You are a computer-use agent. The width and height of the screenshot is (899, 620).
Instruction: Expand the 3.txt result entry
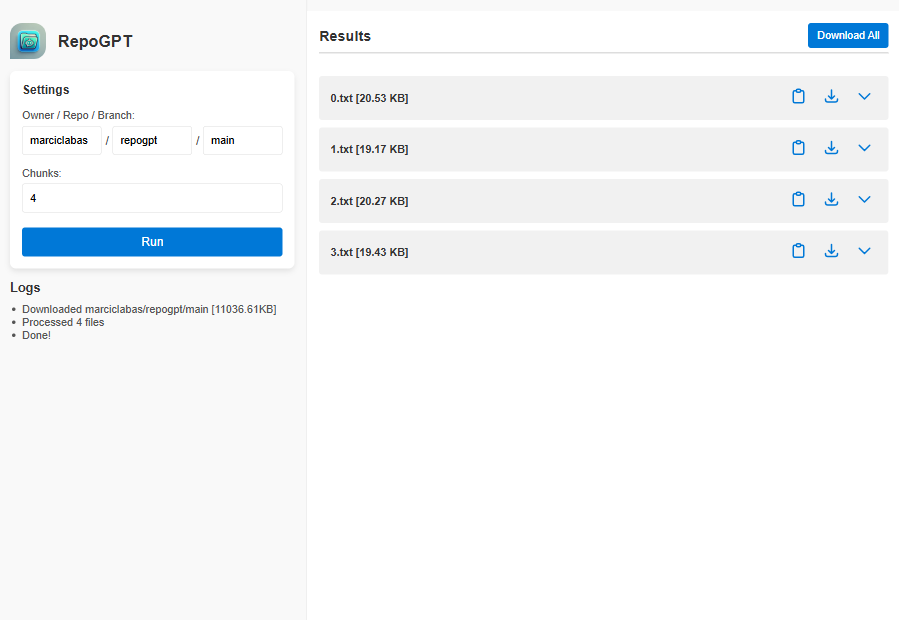coord(864,251)
